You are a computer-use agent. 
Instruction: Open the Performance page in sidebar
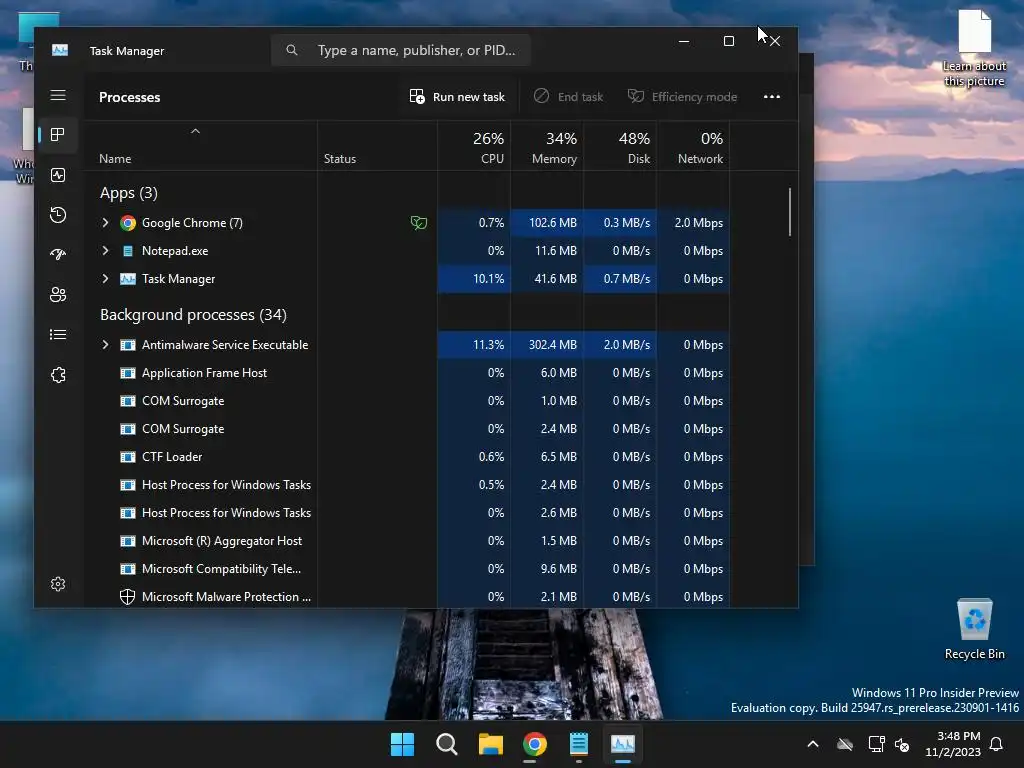[x=58, y=175]
